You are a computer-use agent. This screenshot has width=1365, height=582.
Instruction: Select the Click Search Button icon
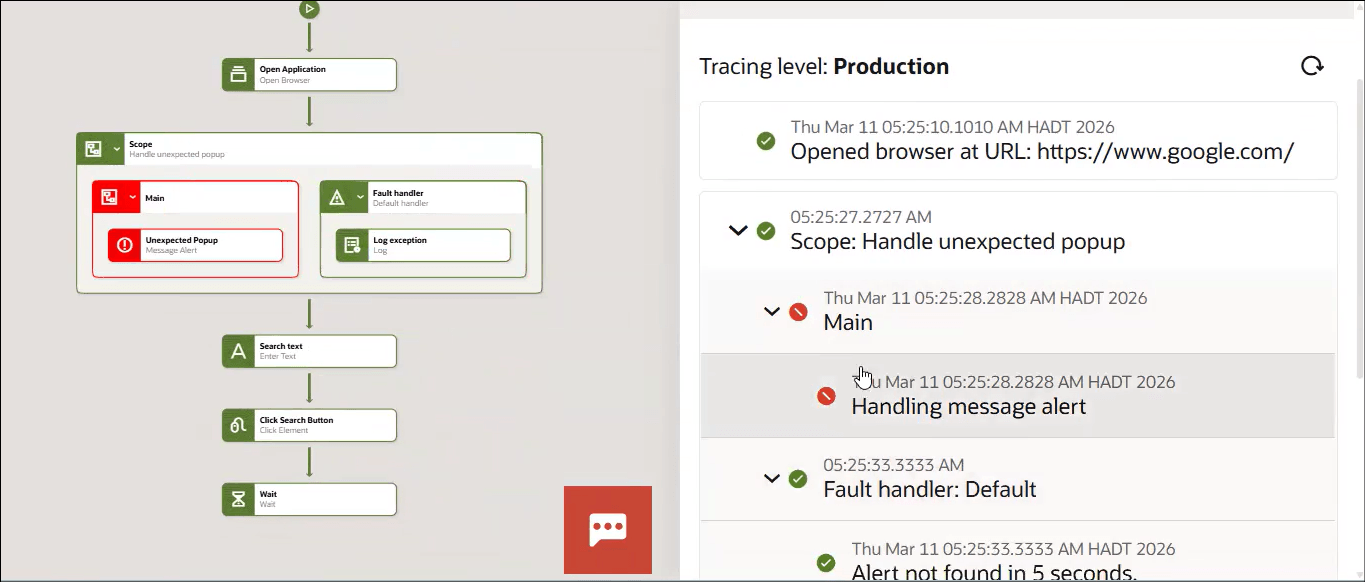click(238, 425)
